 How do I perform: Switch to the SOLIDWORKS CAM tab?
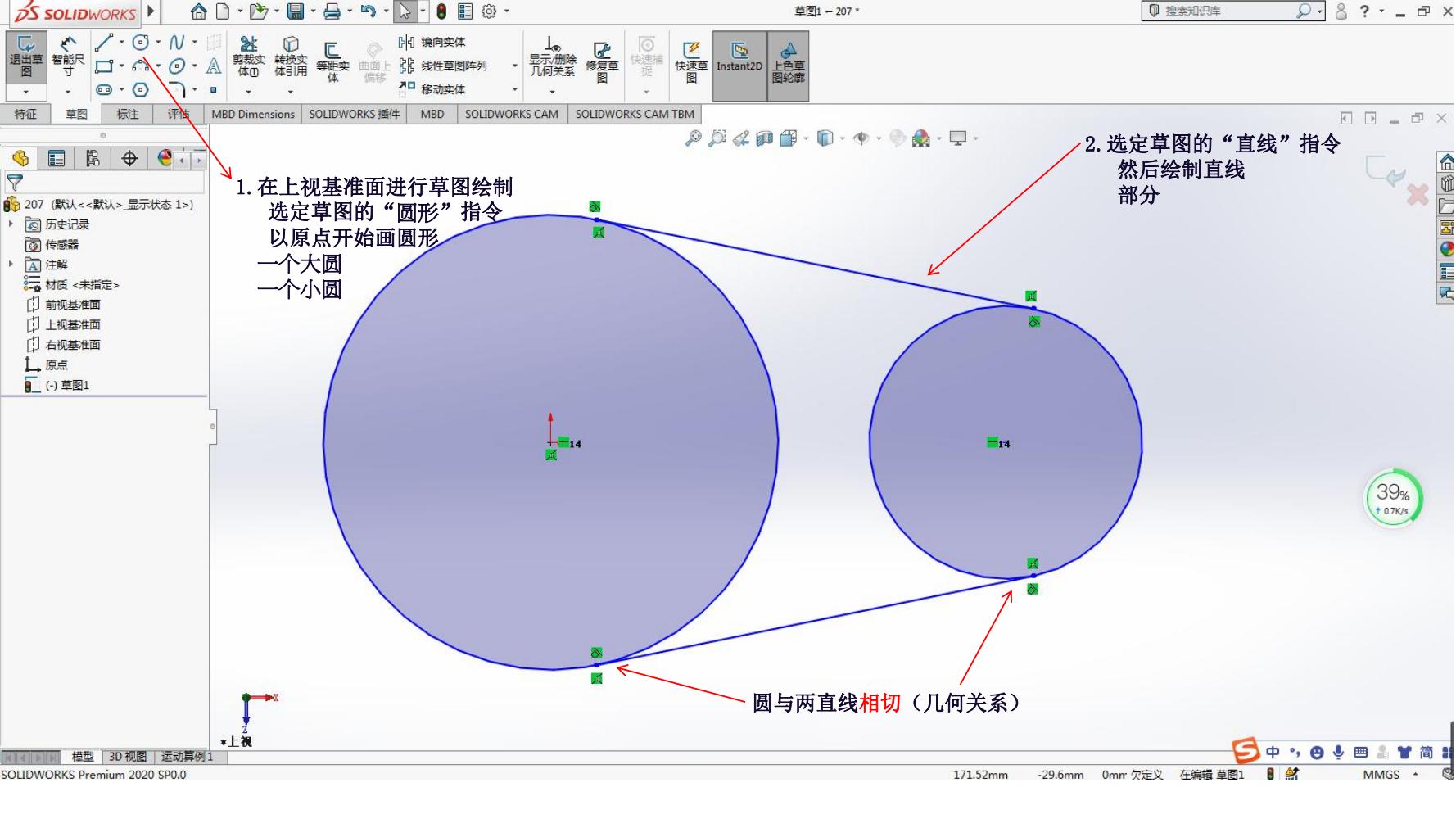pos(512,114)
